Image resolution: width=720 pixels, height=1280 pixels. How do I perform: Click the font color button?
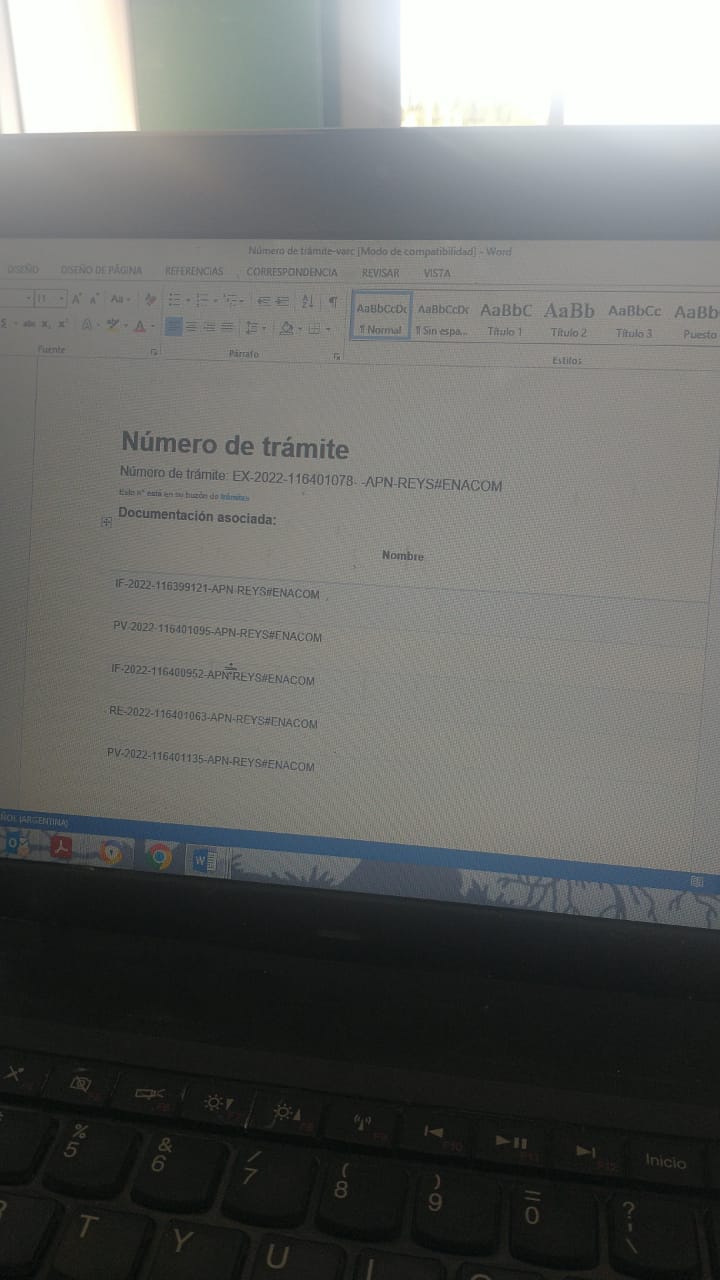139,326
